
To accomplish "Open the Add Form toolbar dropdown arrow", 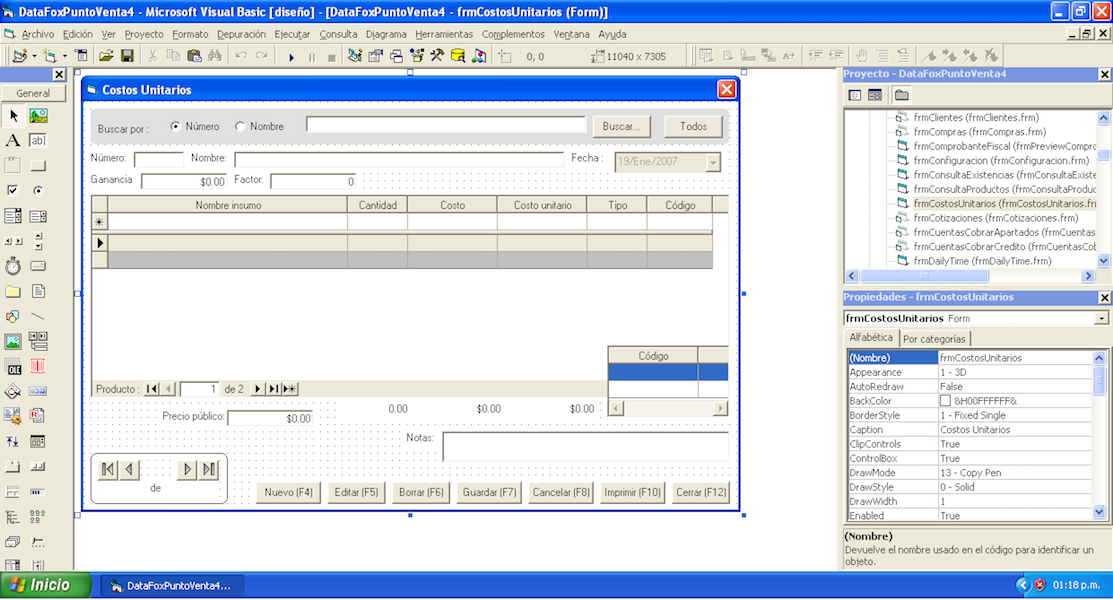I will (x=64, y=57).
